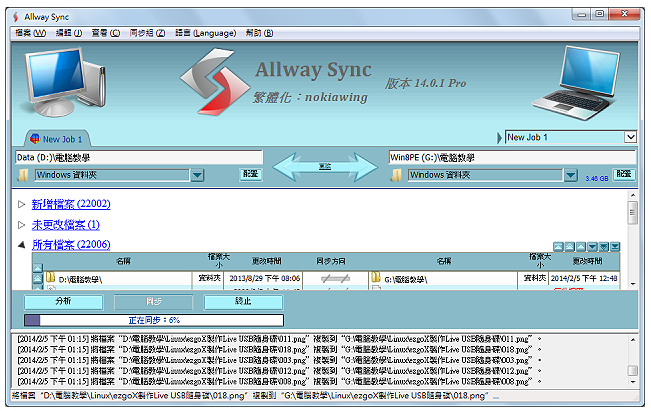This screenshot has height=411, width=651.
Task: Click second of six arrow icons above table
Action: pyautogui.click(x=570, y=247)
